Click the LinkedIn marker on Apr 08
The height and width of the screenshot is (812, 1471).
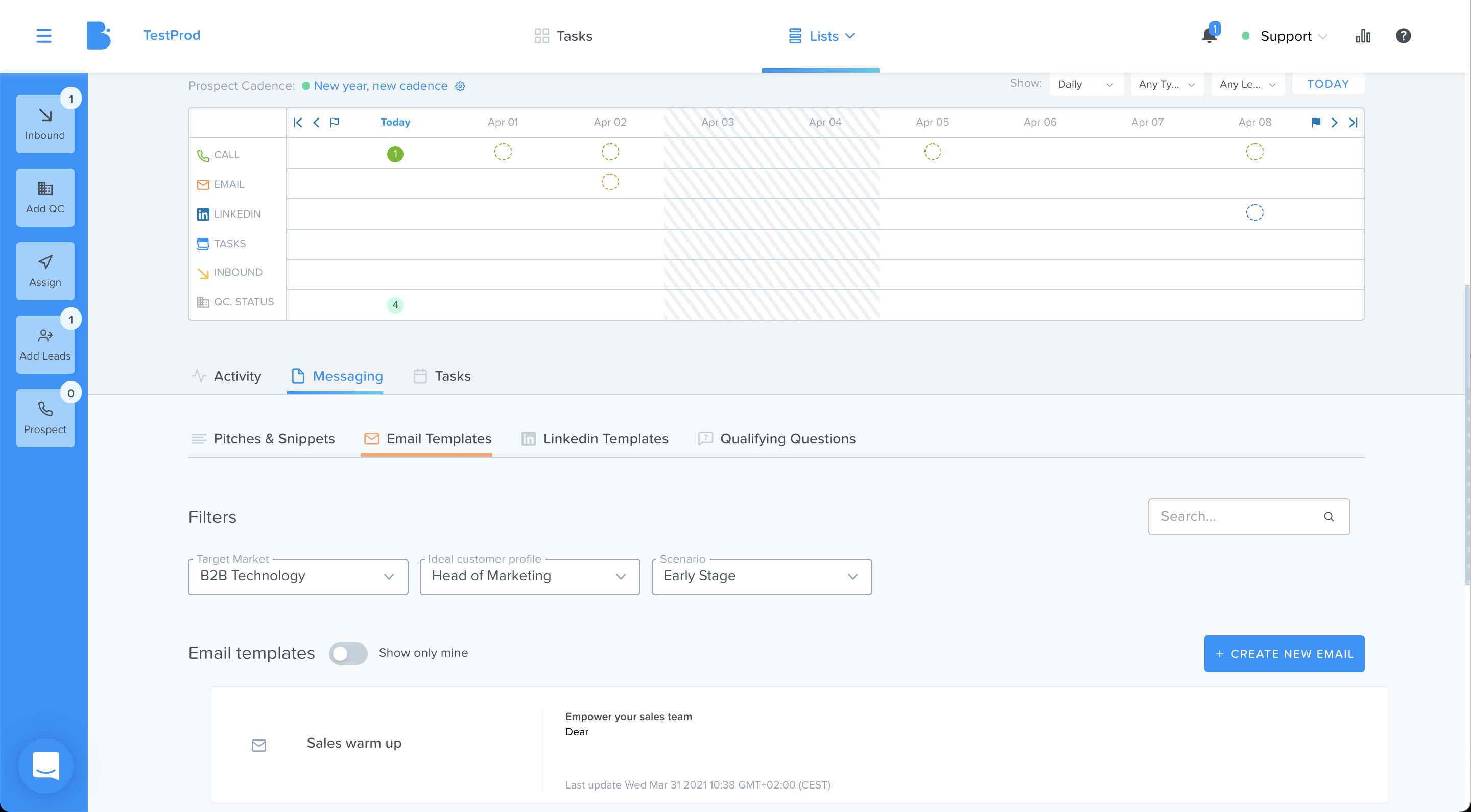(x=1254, y=213)
